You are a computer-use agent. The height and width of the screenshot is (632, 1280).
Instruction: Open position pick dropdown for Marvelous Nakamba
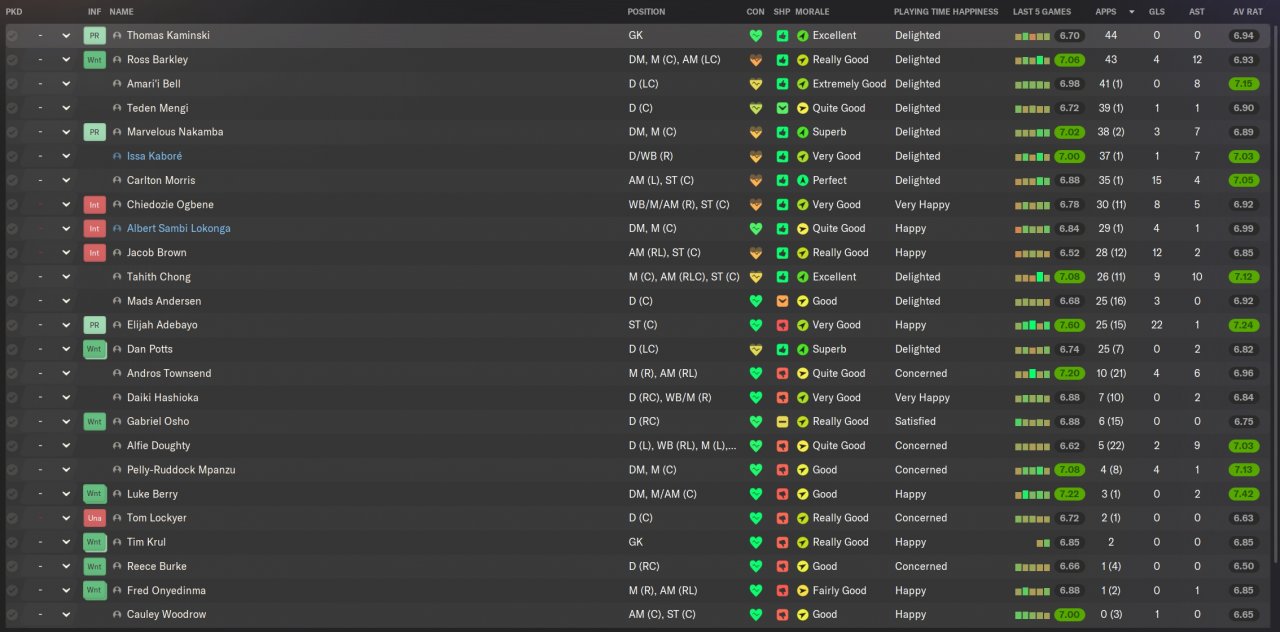[x=66, y=132]
